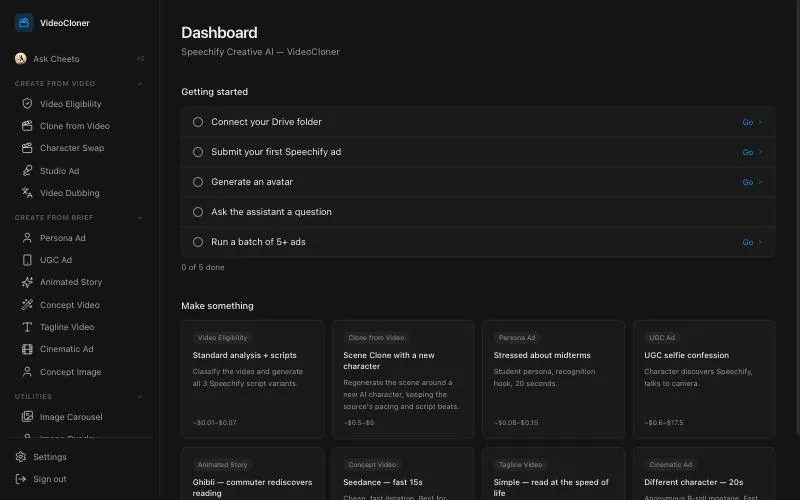The width and height of the screenshot is (800, 500).
Task: Open Animated Story in sidebar
Action: tap(71, 282)
